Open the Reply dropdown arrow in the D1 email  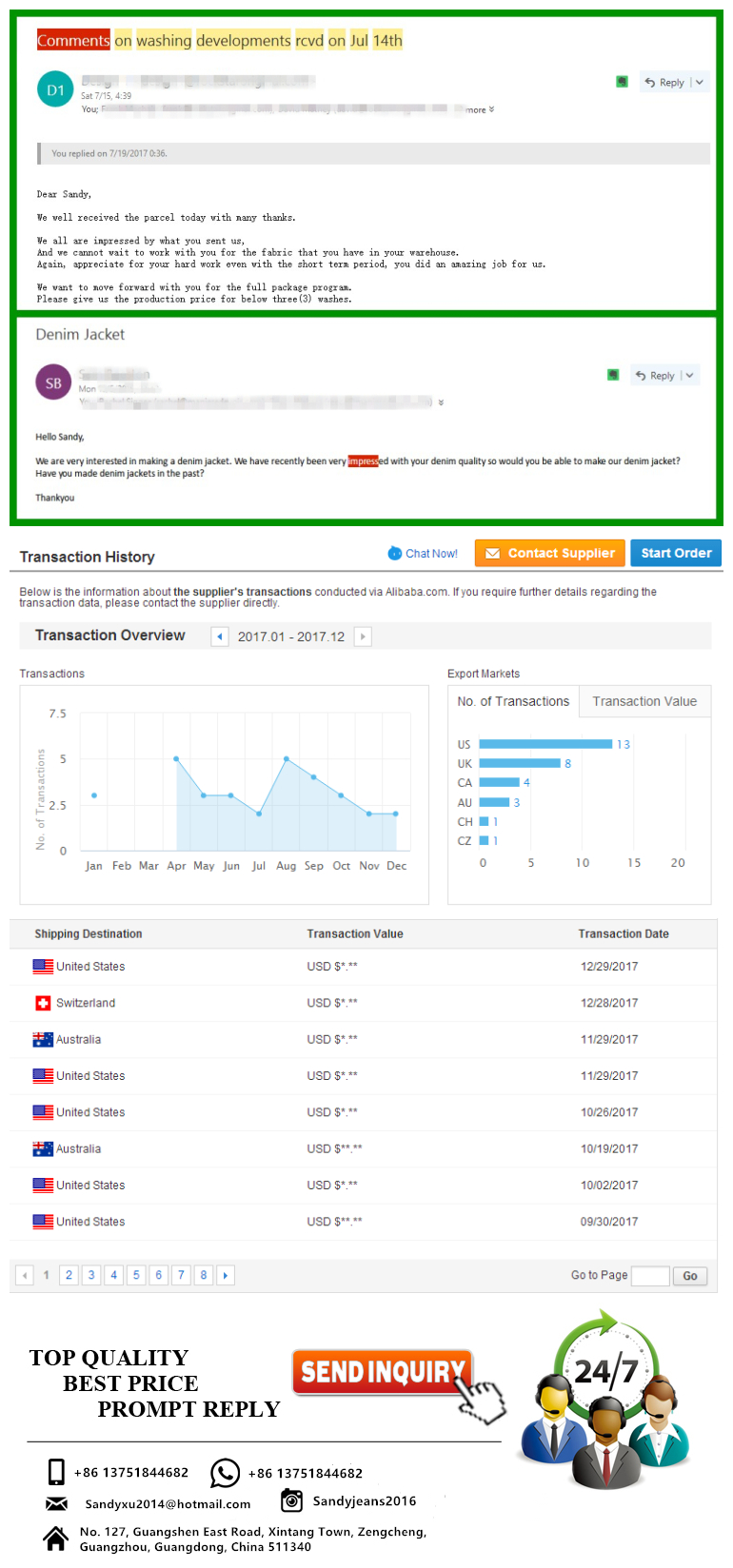(x=700, y=83)
